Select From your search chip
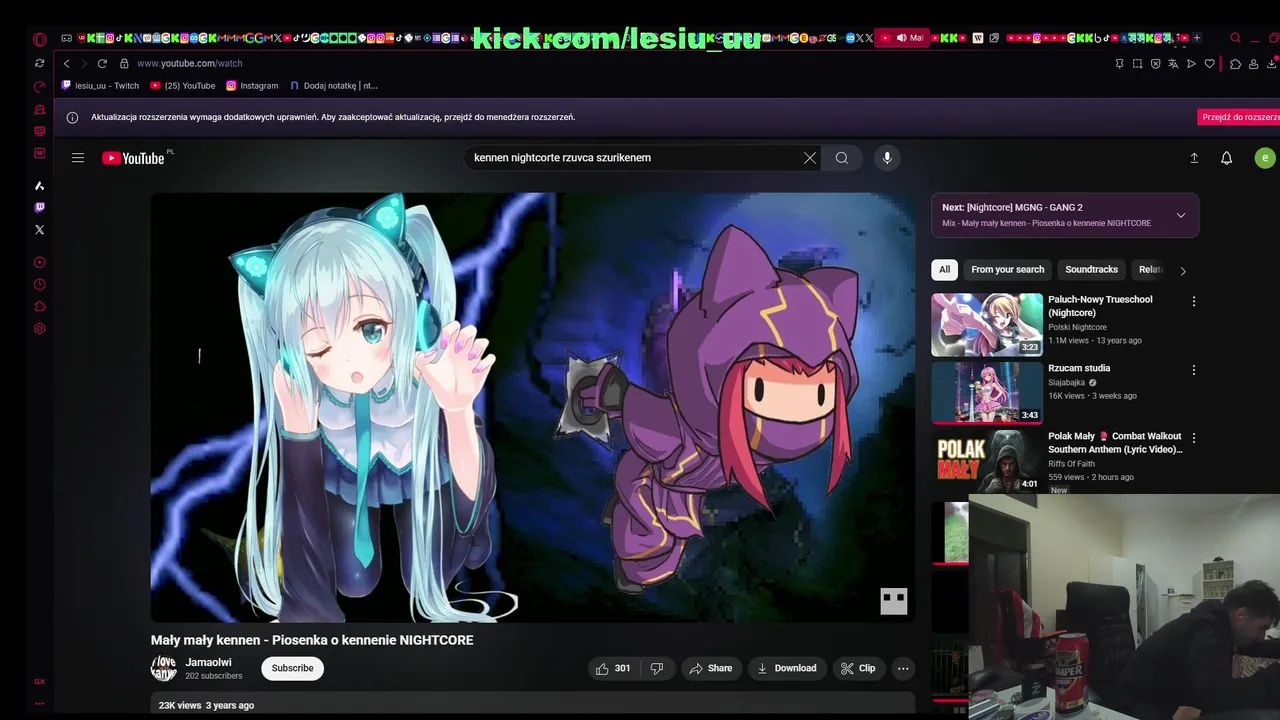 (1008, 270)
